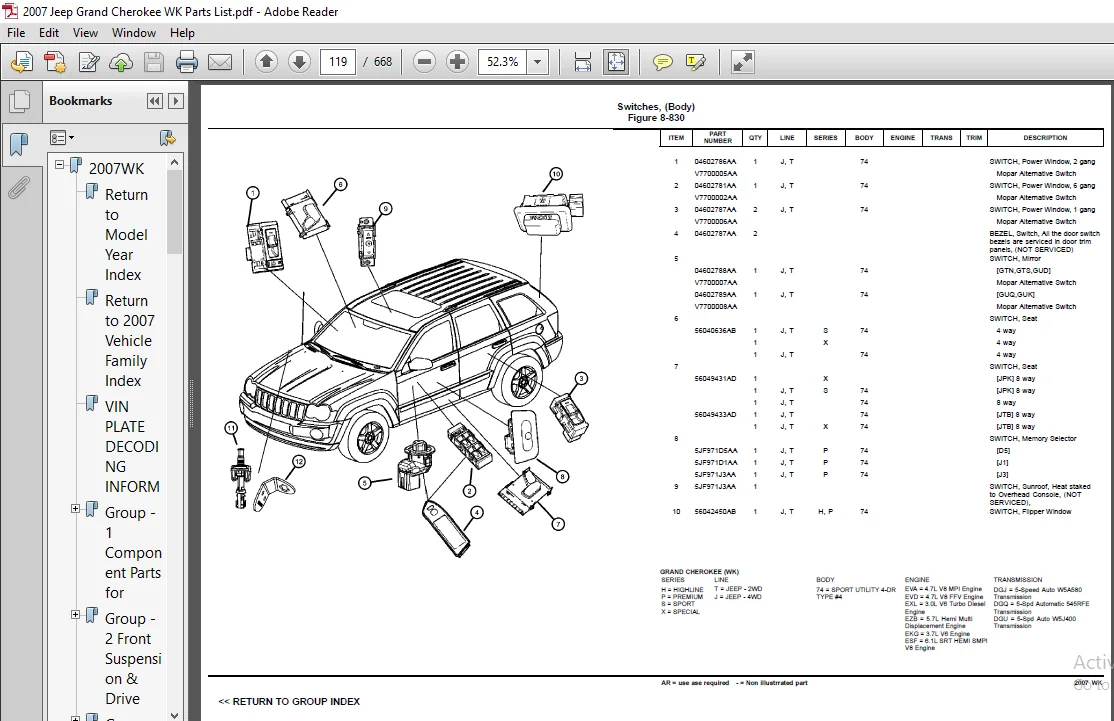The height and width of the screenshot is (721, 1114).
Task: Go to next page arrow
Action: [299, 62]
